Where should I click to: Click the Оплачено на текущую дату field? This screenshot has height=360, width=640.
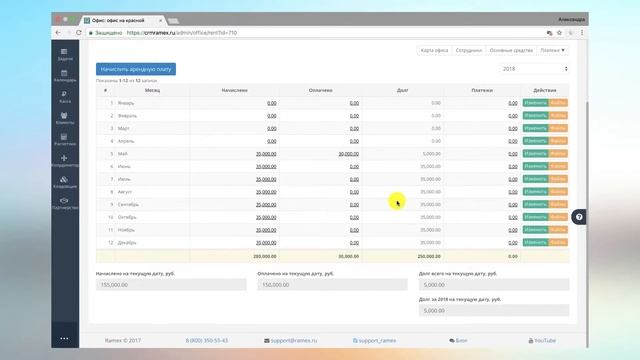332,284
